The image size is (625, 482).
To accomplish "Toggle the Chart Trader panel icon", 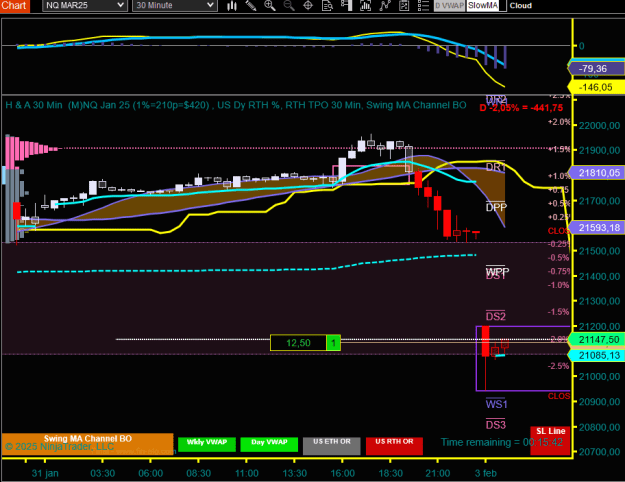I will click(346, 6).
